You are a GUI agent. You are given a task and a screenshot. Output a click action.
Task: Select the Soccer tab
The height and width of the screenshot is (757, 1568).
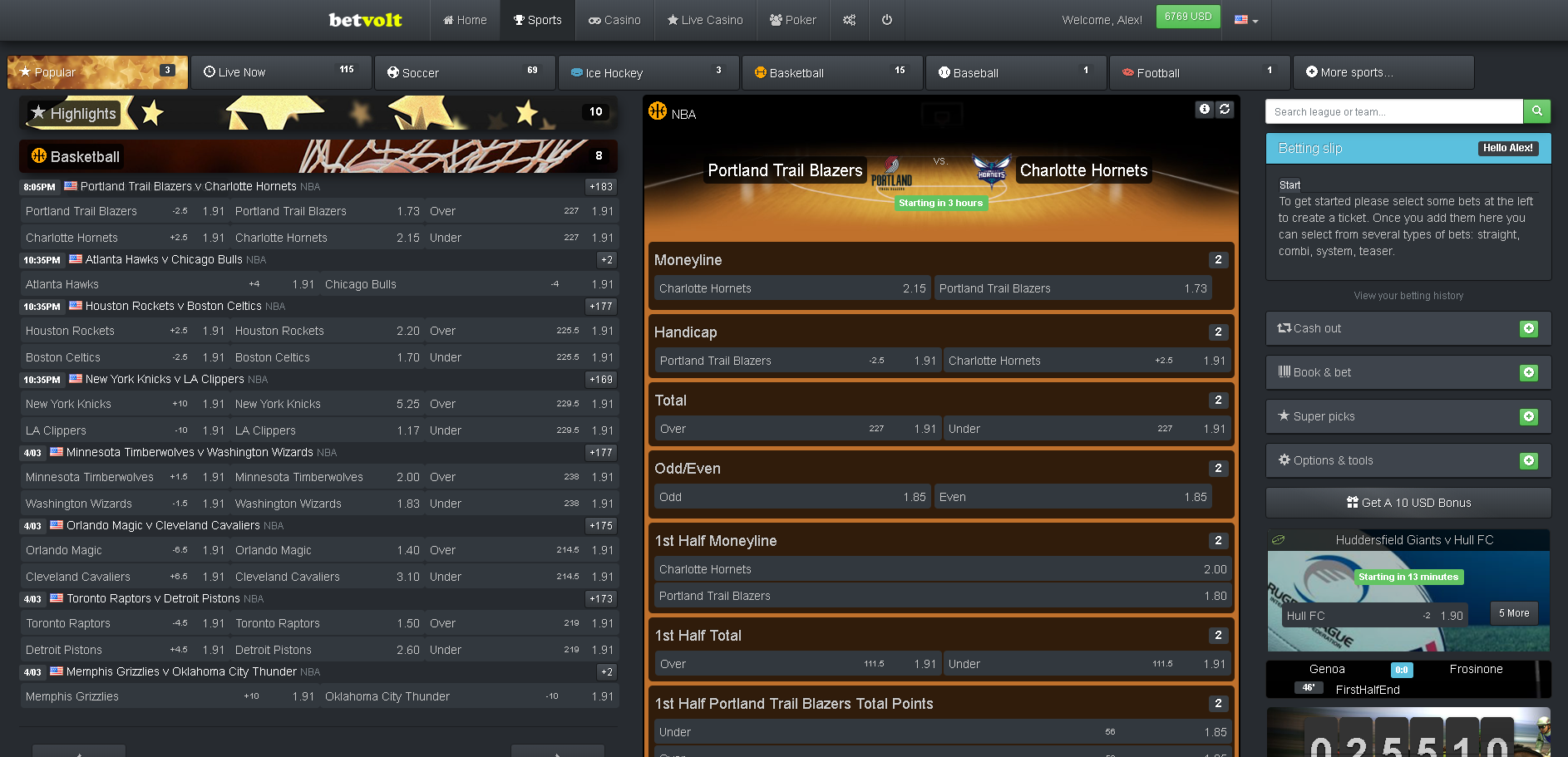pos(465,72)
